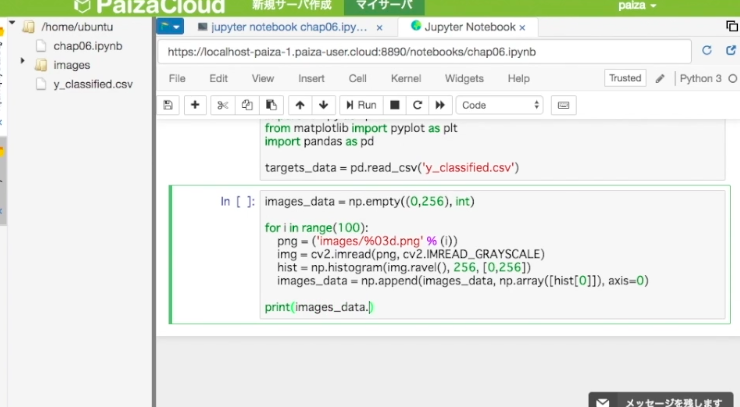
Task: Click the マイサーバ header tab
Action: click(x=384, y=6)
